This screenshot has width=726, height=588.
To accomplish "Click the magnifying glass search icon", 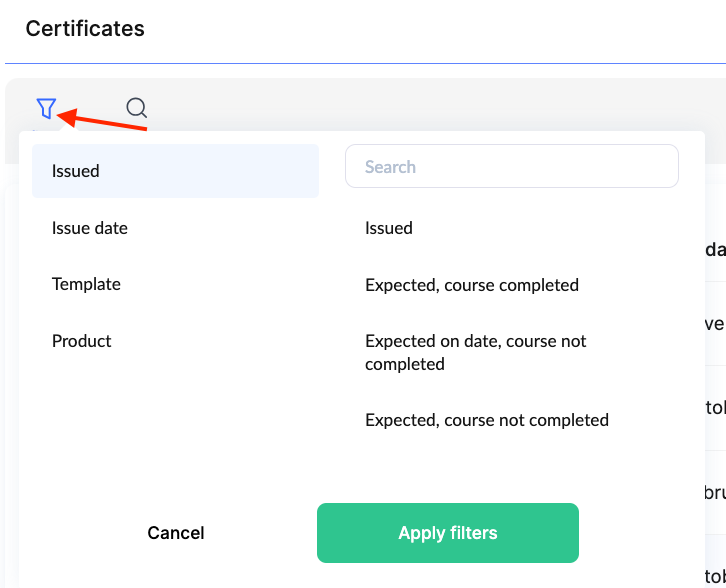I will click(137, 108).
